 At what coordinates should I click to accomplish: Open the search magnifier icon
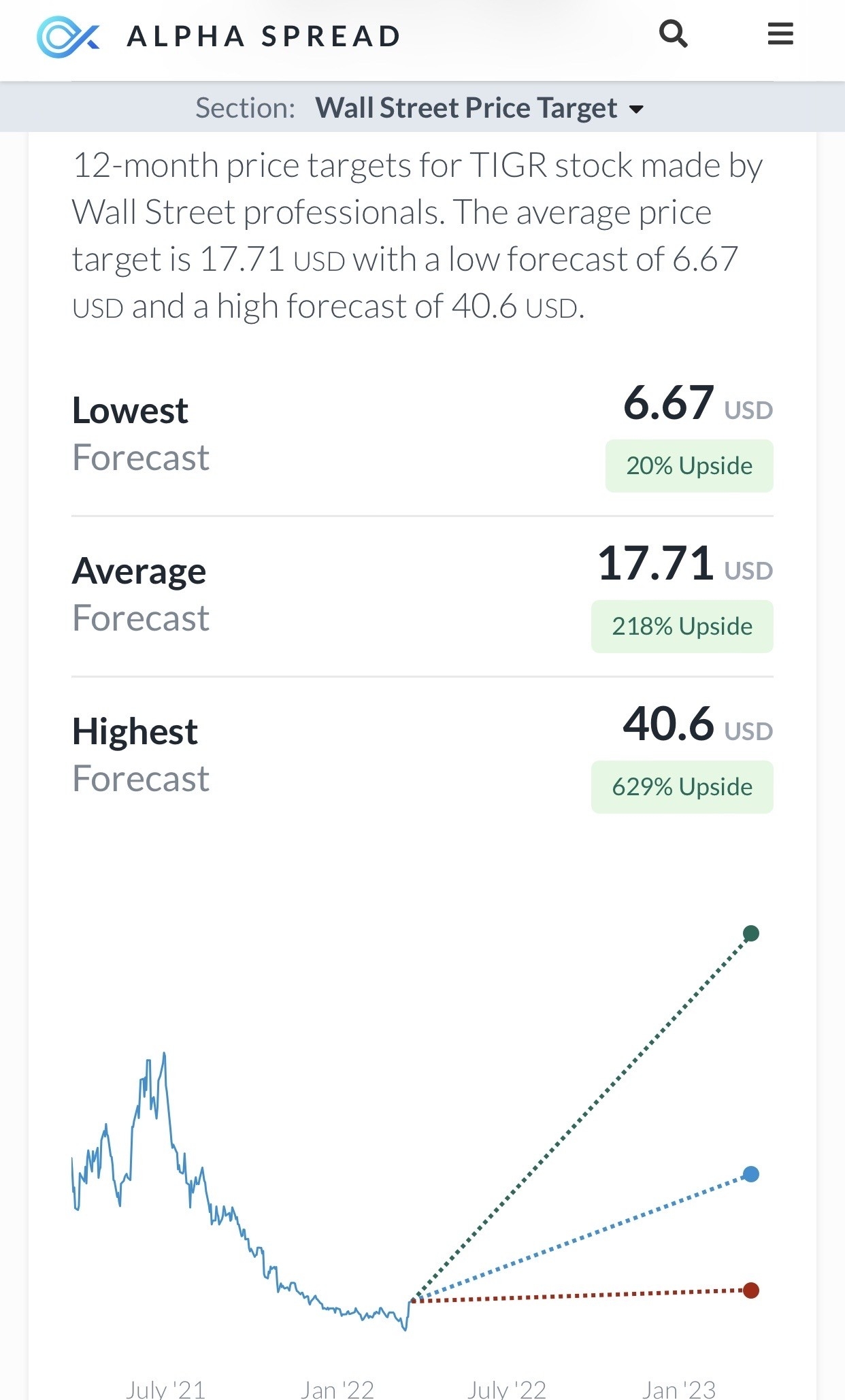(x=674, y=34)
